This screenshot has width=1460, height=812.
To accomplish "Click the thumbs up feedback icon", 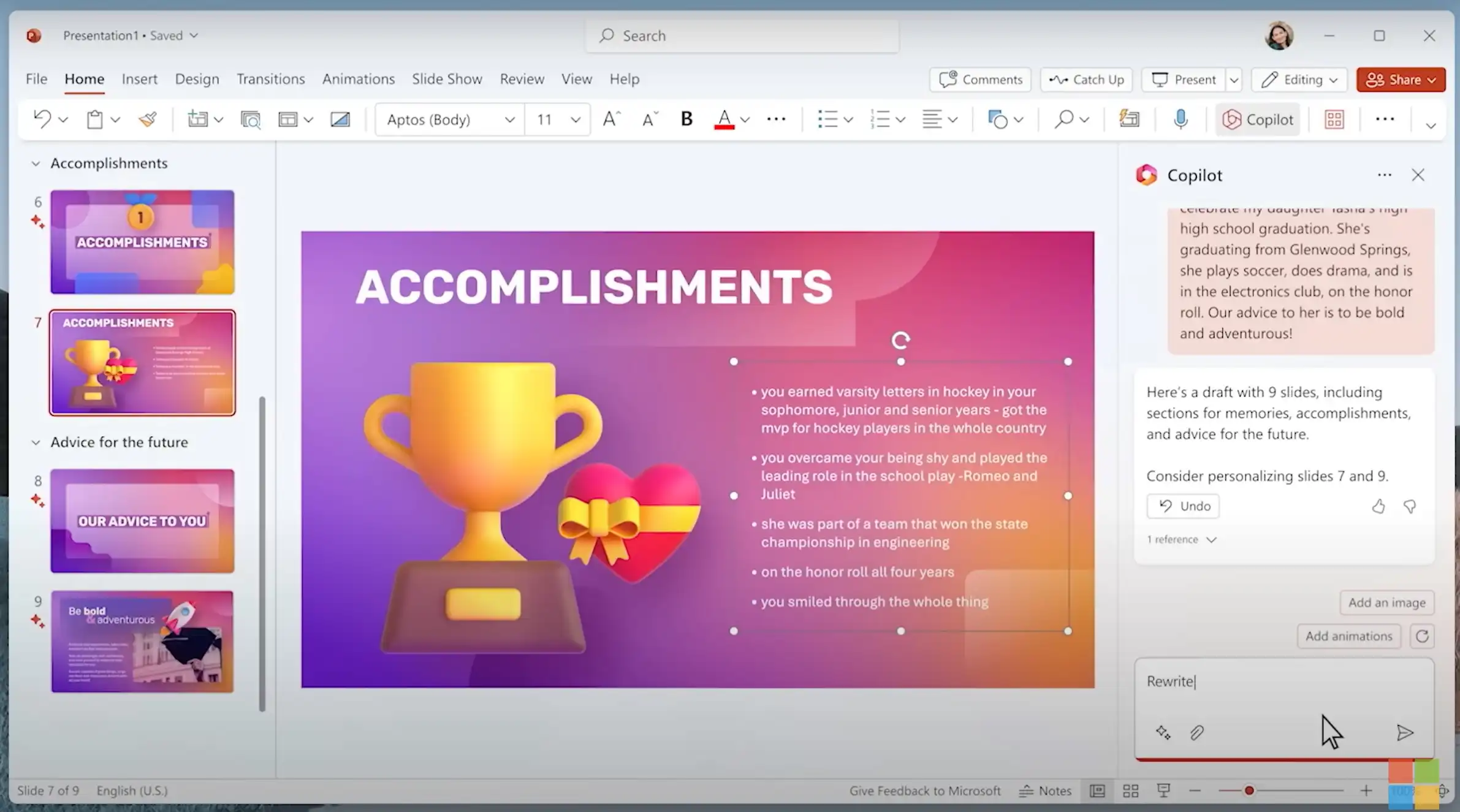I will 1378,506.
